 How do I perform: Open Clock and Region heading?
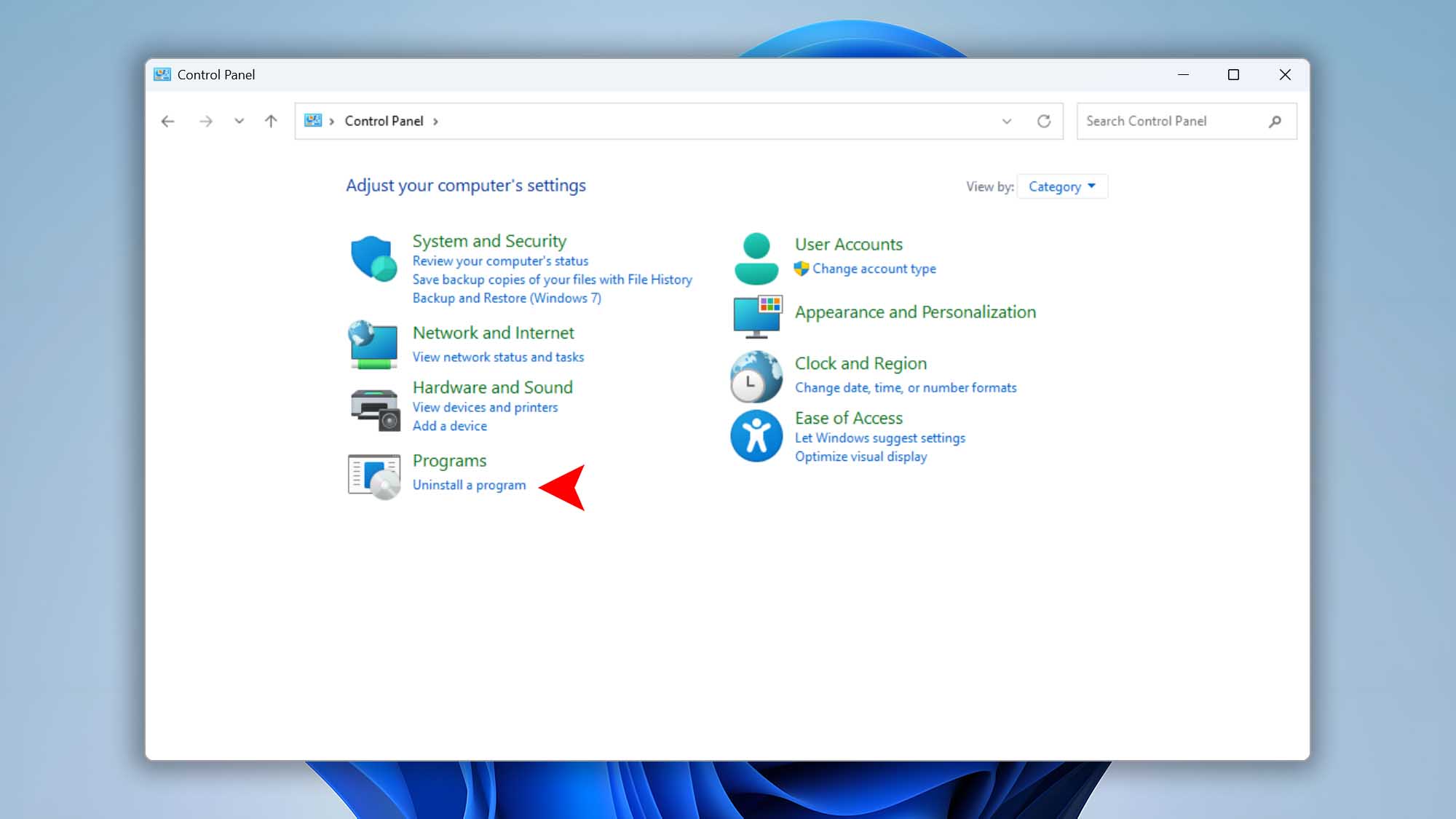pos(860,363)
